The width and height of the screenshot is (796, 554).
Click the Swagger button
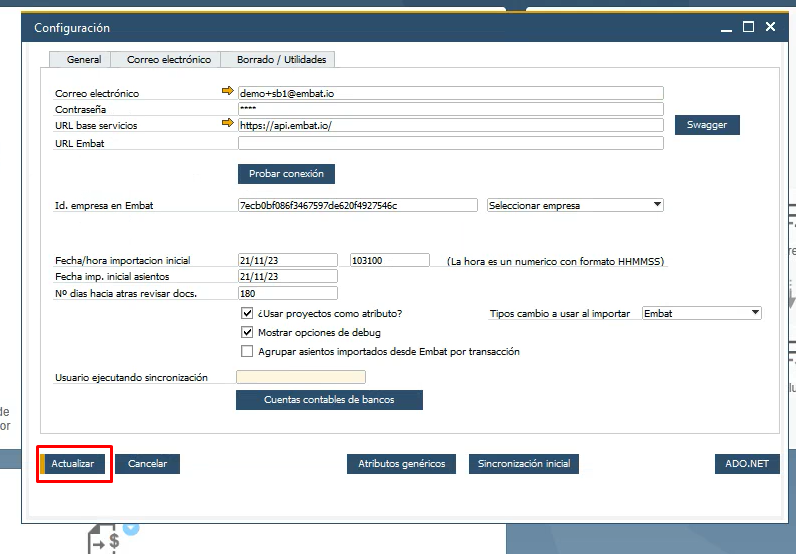point(713,125)
